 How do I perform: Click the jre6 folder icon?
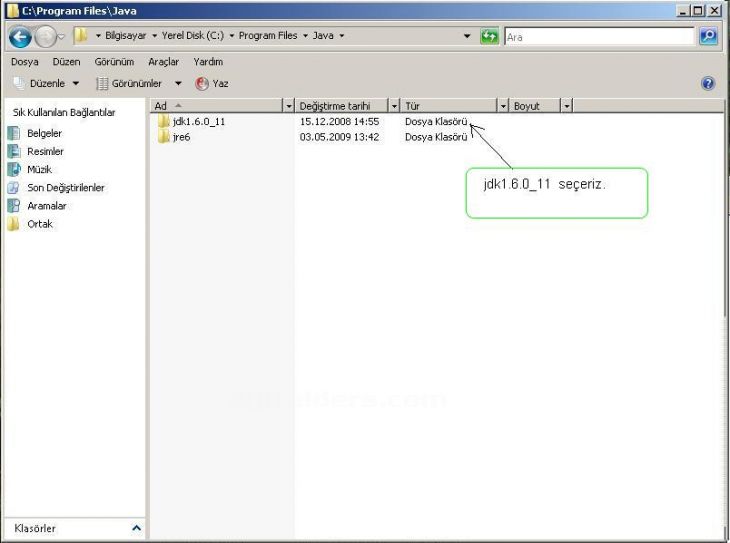point(163,137)
